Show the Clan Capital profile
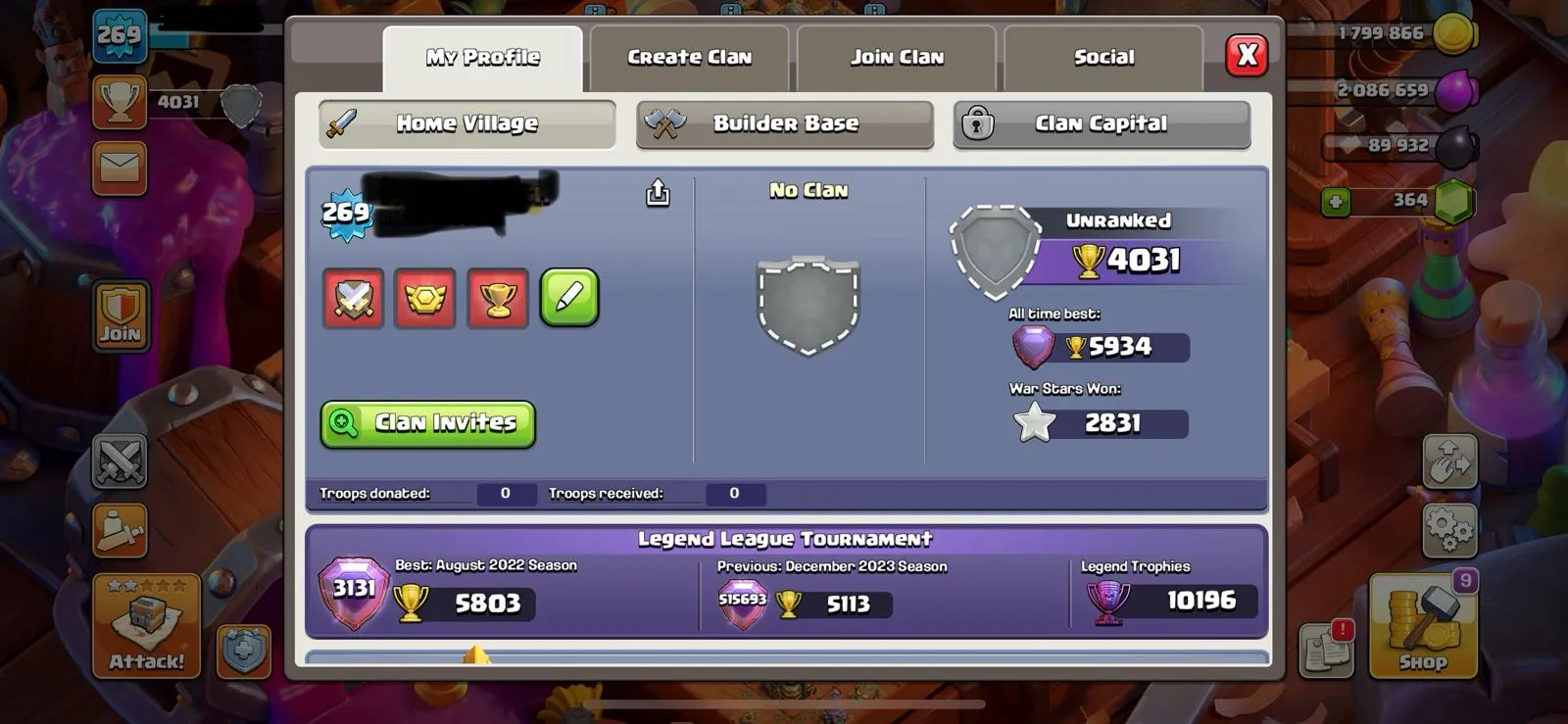The height and width of the screenshot is (724, 1568). 1102,124
